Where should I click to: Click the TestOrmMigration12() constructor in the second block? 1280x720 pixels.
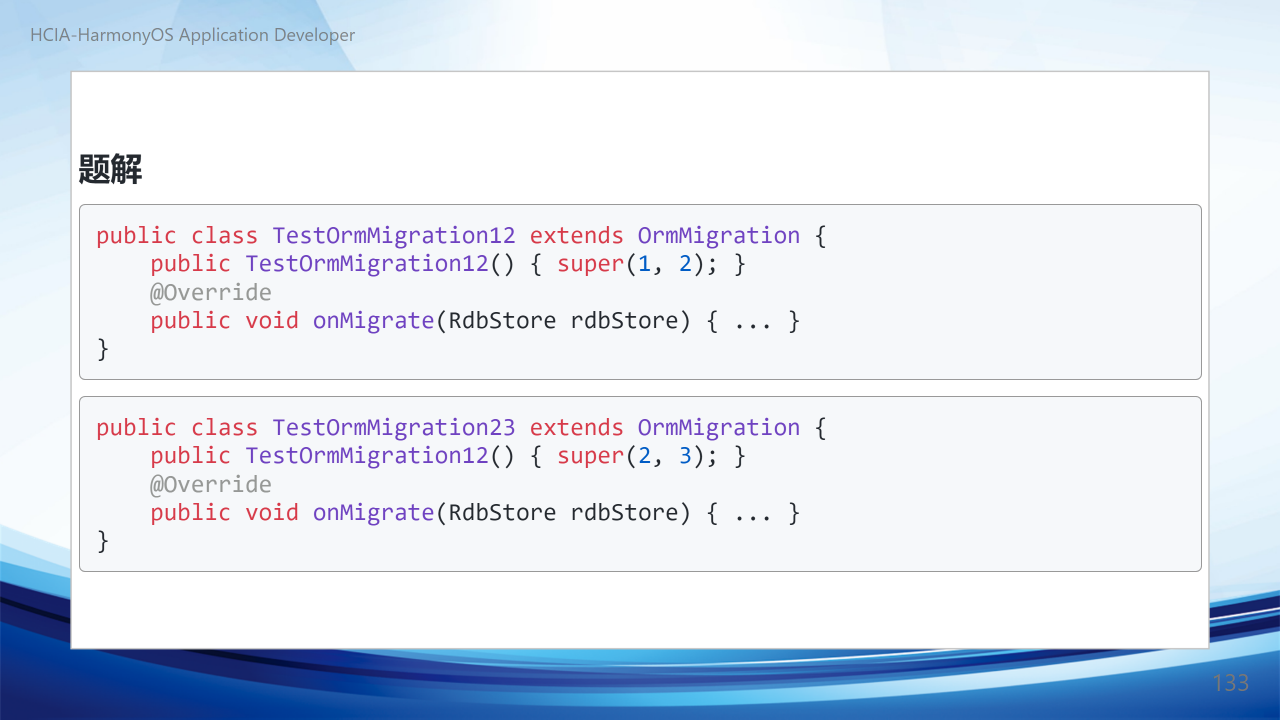click(380, 456)
